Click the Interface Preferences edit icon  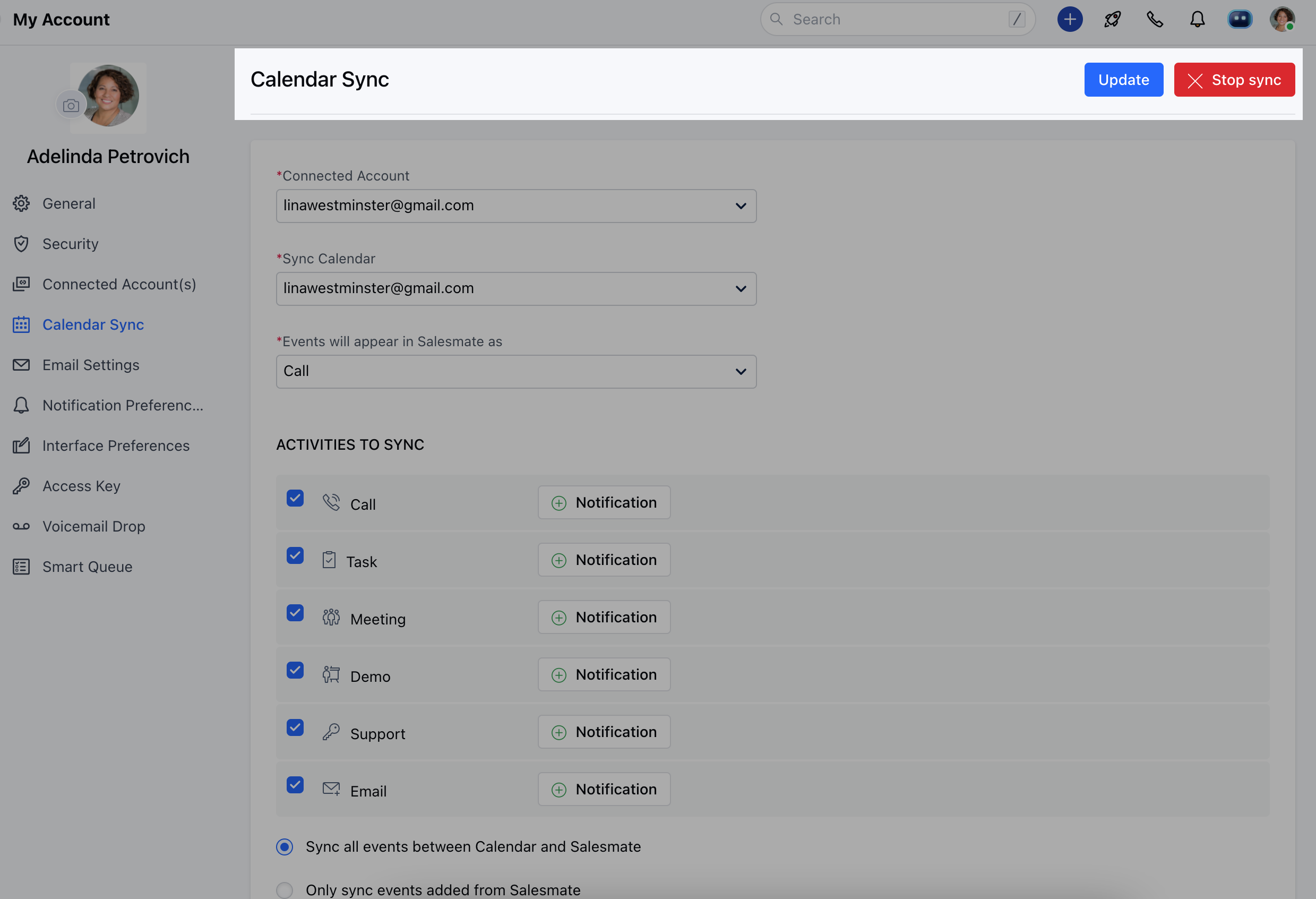[x=22, y=446]
